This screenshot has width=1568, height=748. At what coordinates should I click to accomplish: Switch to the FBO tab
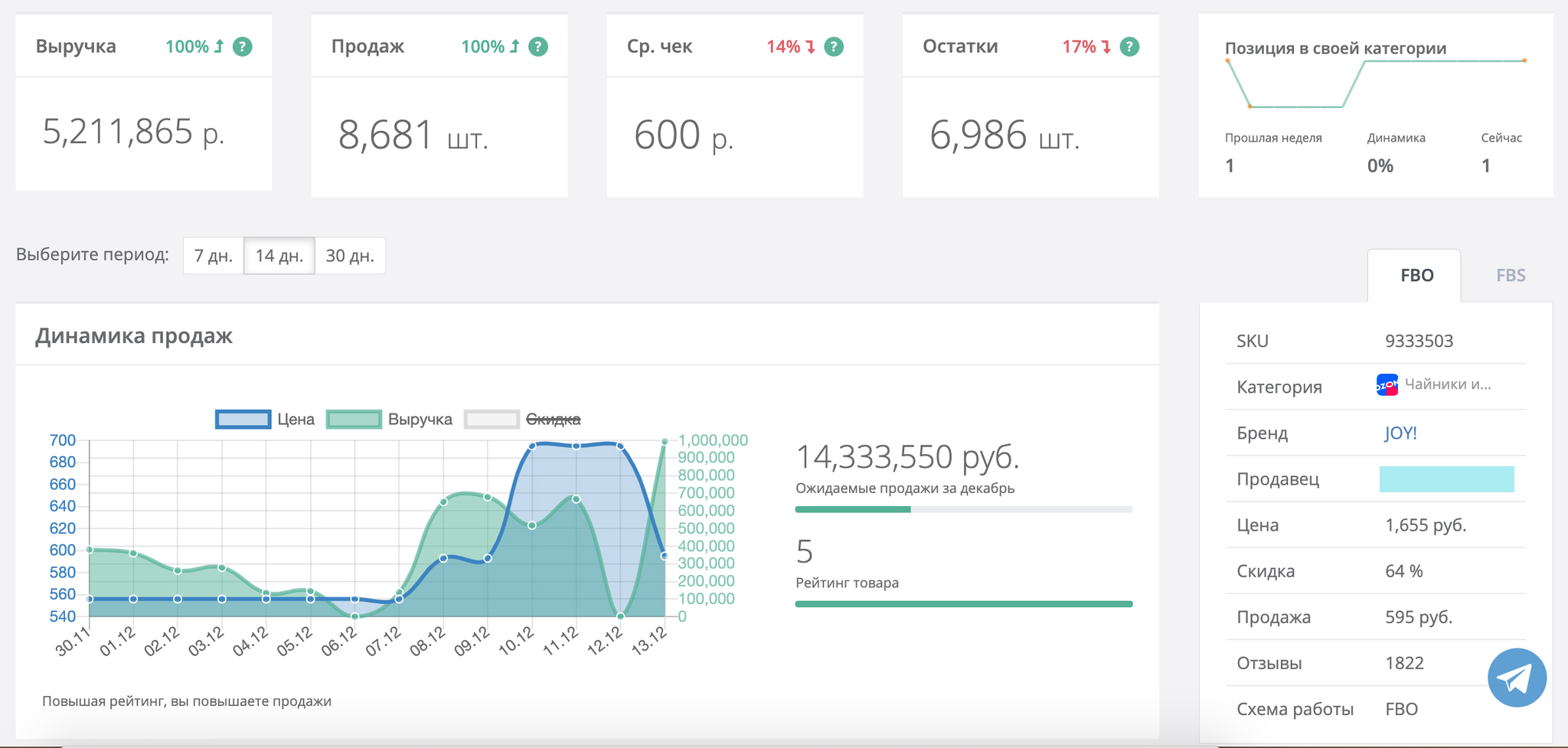point(1416,276)
